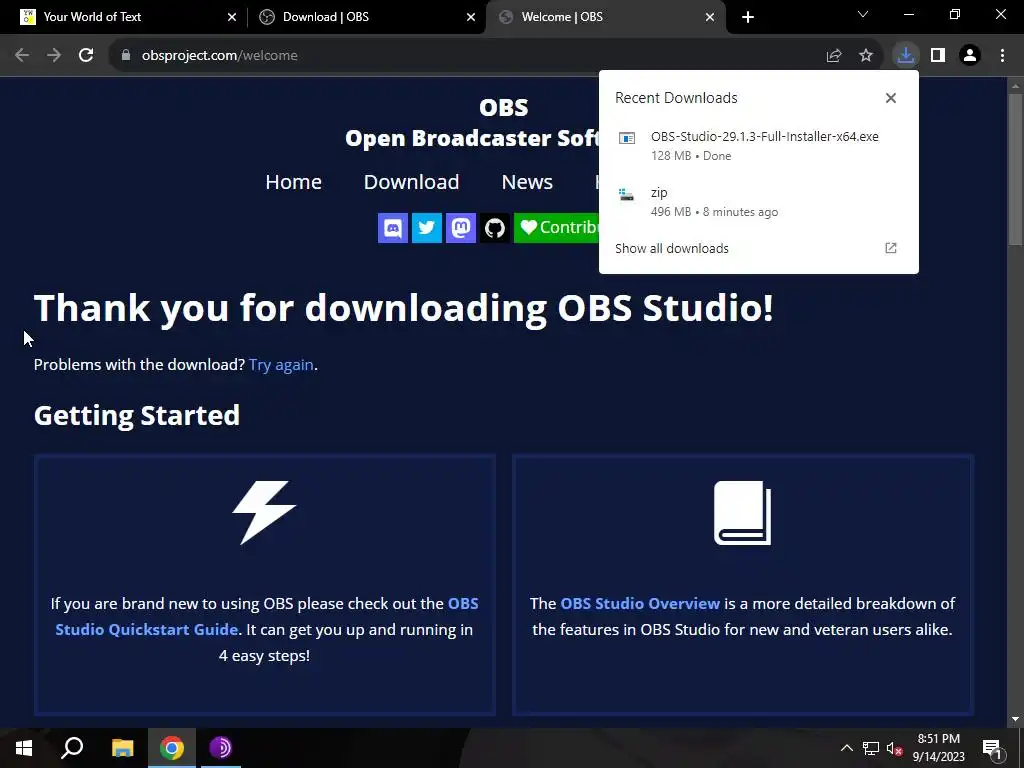This screenshot has height=768, width=1024.
Task: Close Your World of Text tab
Action: [x=232, y=17]
